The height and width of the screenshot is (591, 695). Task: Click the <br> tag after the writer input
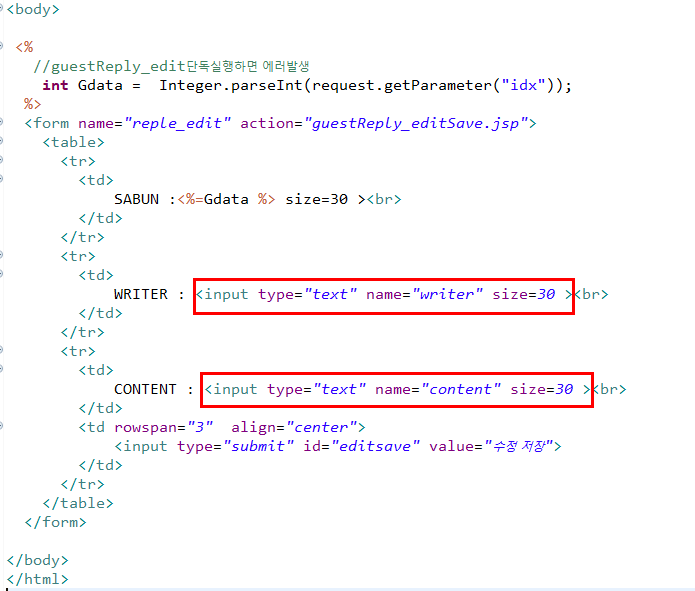(591, 294)
